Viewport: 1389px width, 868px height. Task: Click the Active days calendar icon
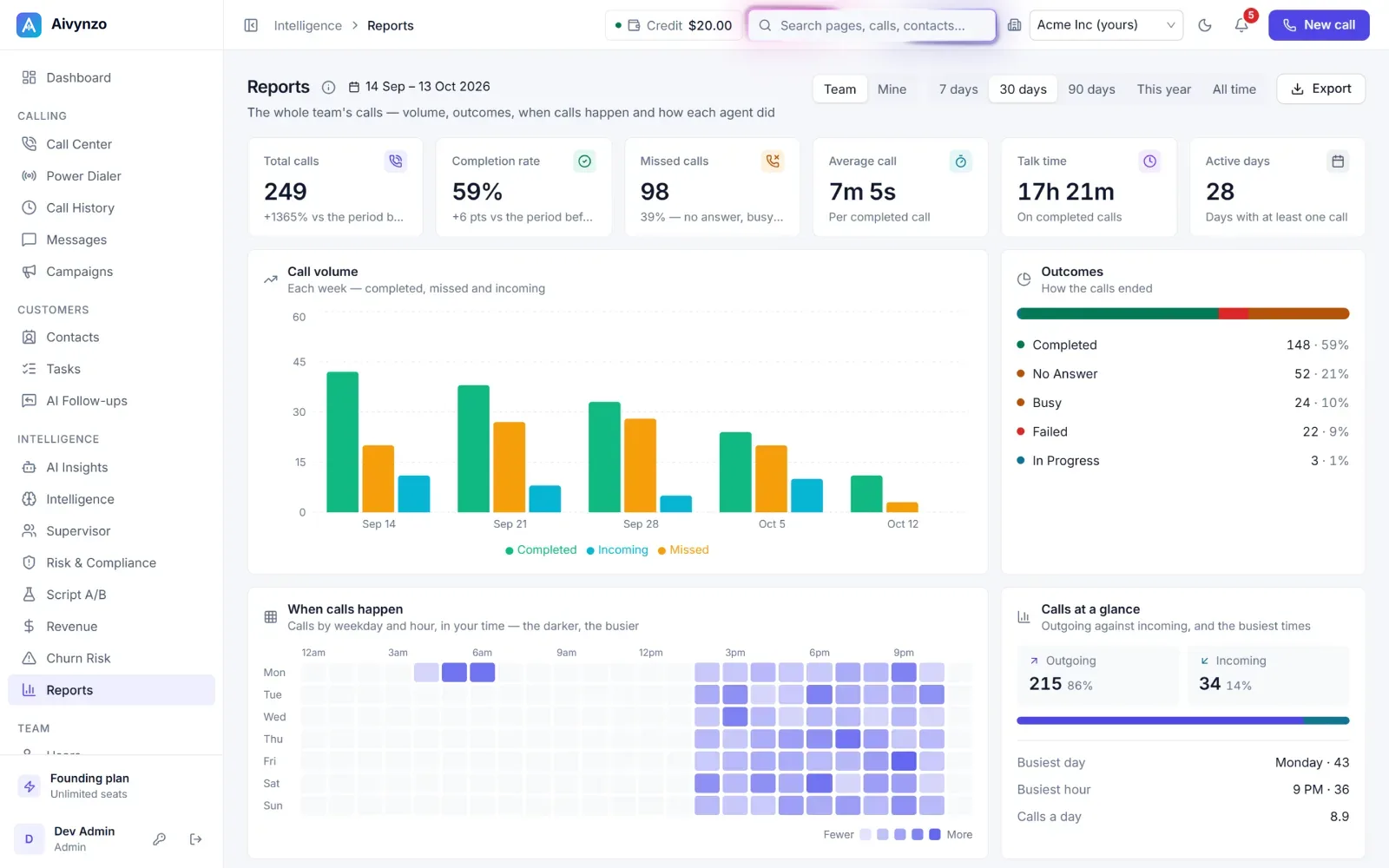(1338, 161)
